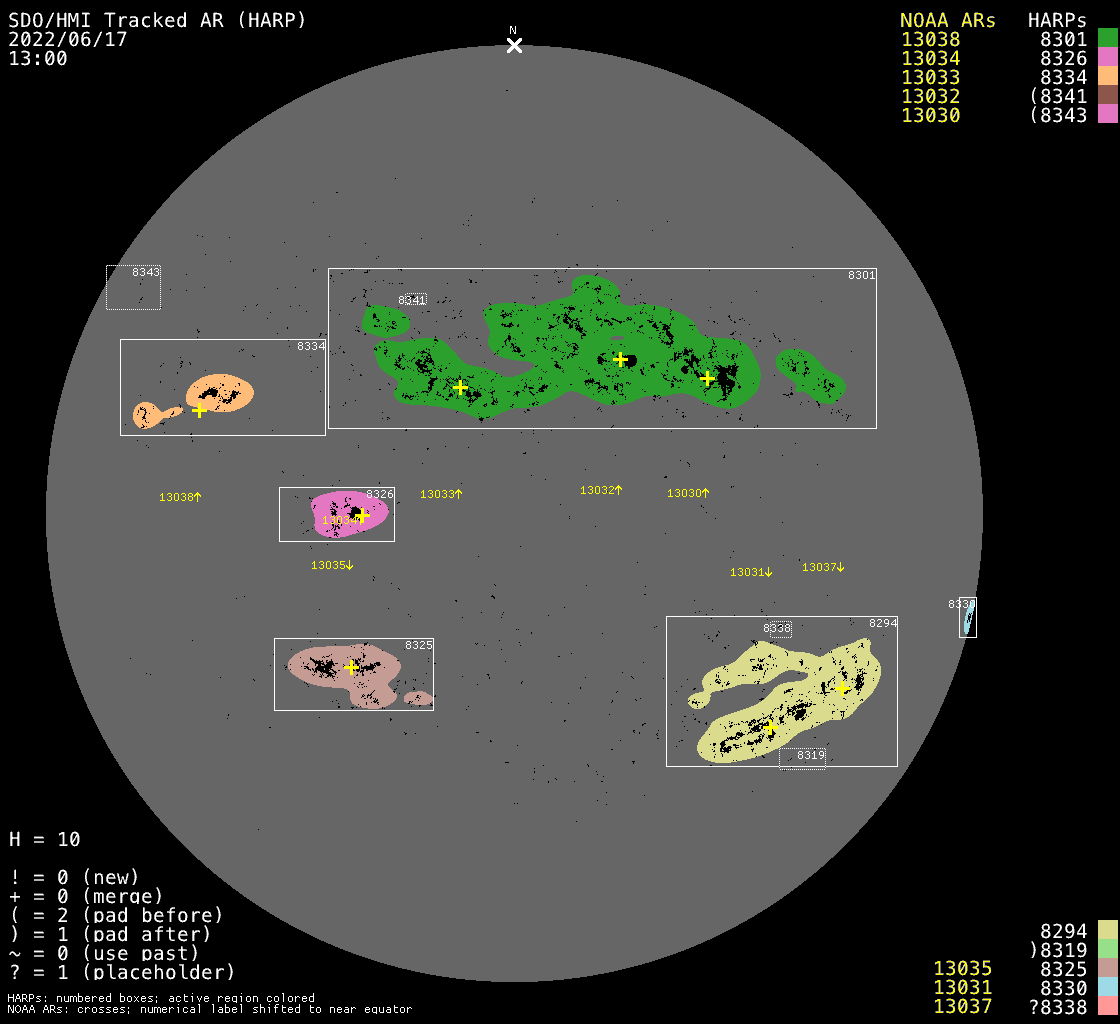This screenshot has height=1024, width=1120.
Task: Click the yellow-green legend swatch for HARP 8294
Action: (1107, 930)
